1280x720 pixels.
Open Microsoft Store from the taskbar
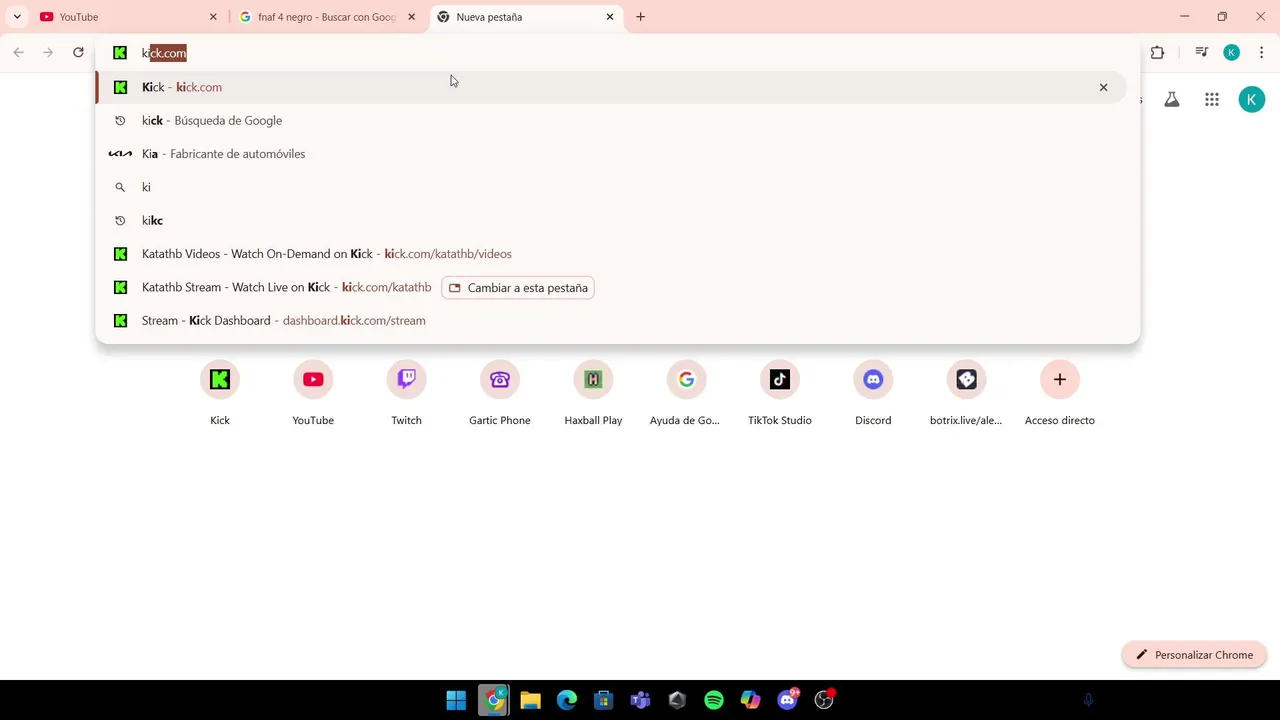(x=603, y=700)
